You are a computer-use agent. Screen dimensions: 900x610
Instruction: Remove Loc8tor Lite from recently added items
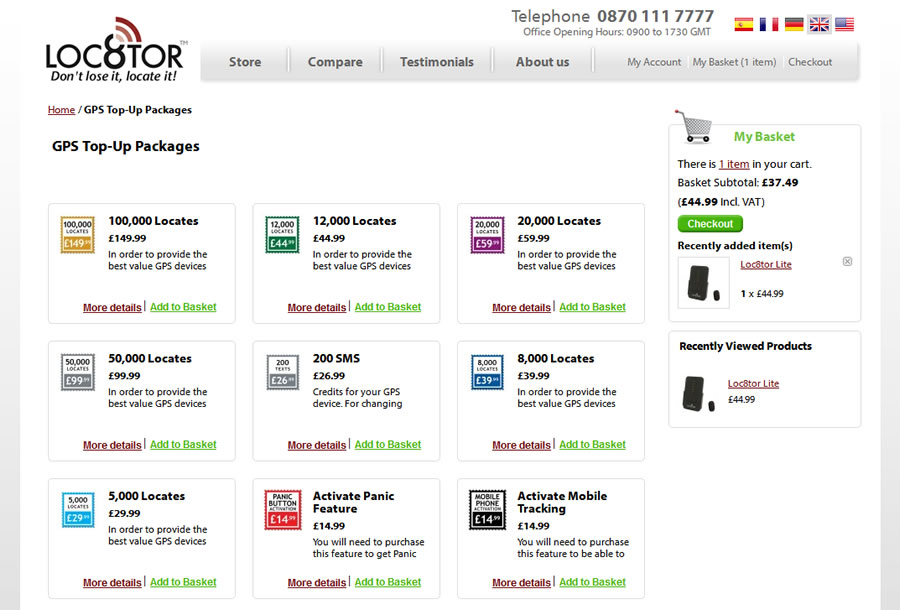(x=847, y=262)
